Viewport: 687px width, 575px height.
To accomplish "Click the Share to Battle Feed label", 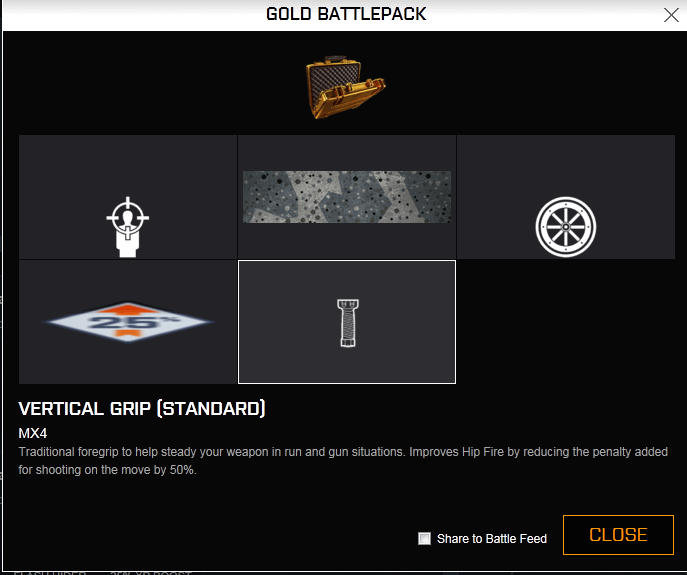I will [492, 539].
